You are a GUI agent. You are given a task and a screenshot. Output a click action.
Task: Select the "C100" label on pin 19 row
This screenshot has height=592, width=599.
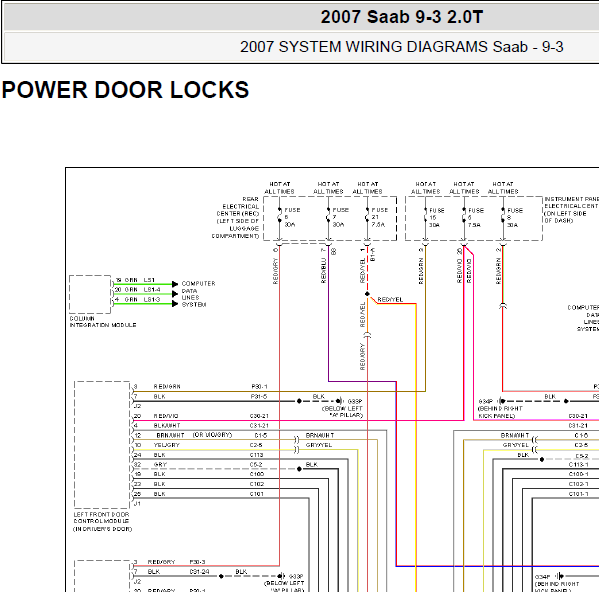pyautogui.click(x=257, y=474)
